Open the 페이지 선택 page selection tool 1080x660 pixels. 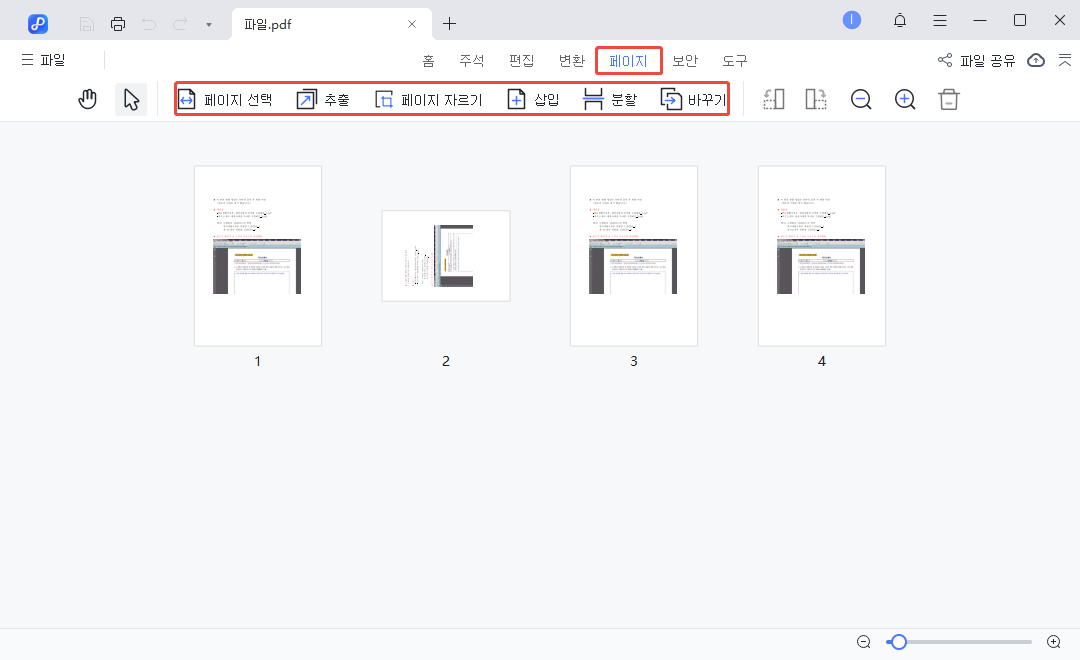point(225,99)
